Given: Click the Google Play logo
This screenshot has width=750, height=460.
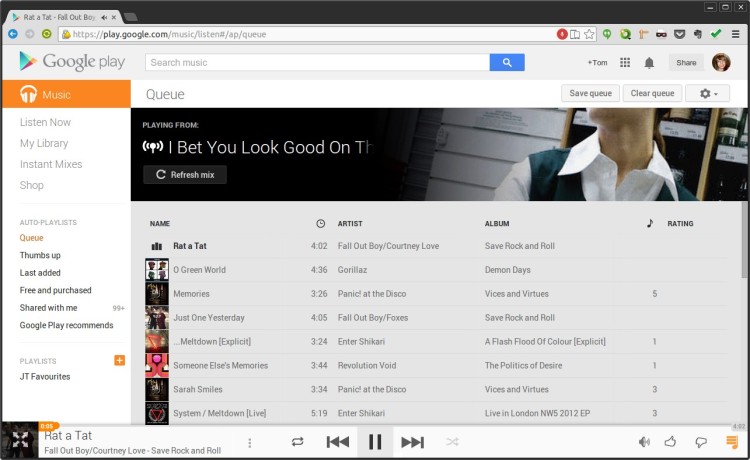Looking at the screenshot, I should [x=72, y=62].
